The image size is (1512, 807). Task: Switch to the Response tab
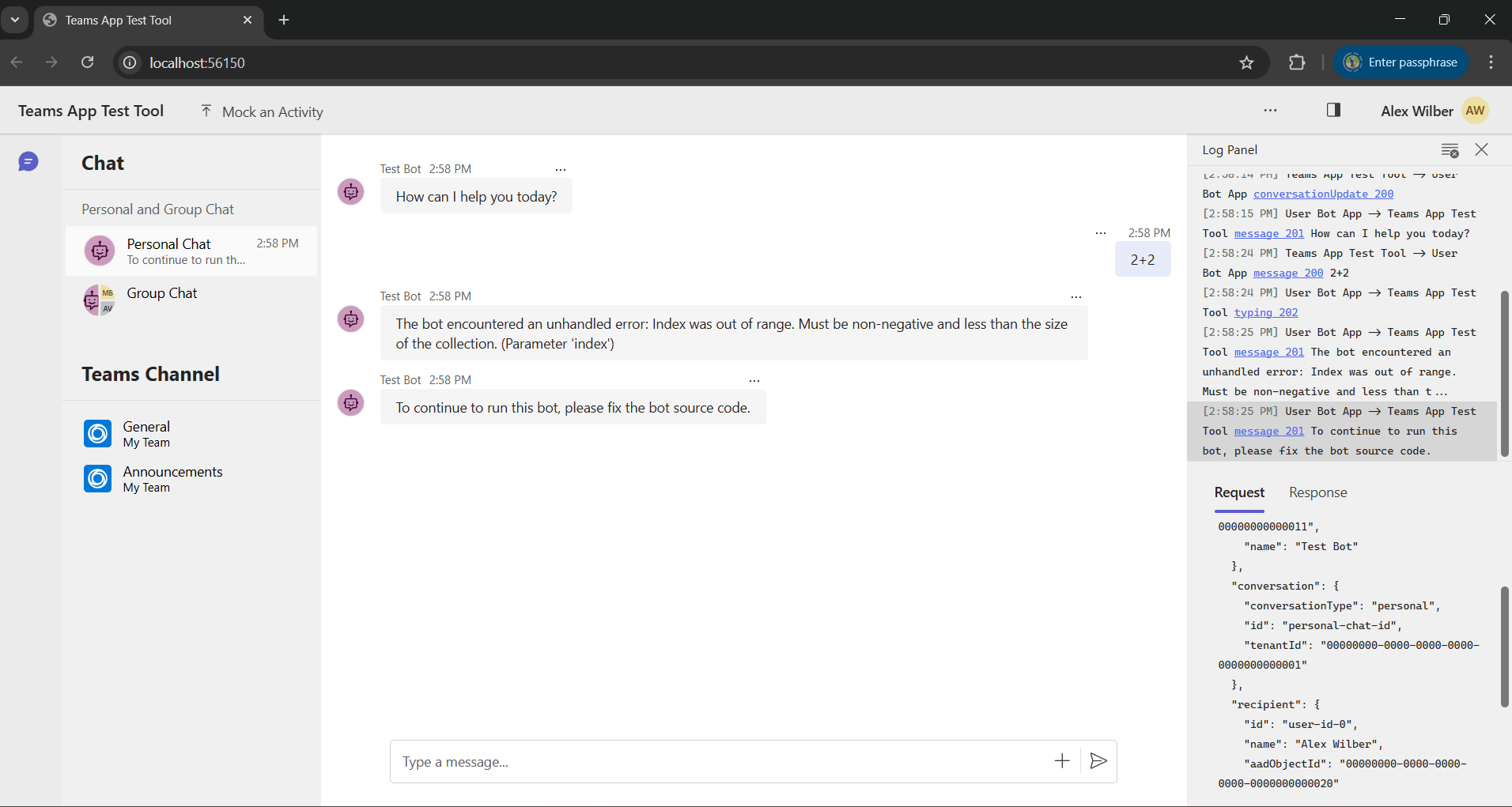click(x=1317, y=492)
